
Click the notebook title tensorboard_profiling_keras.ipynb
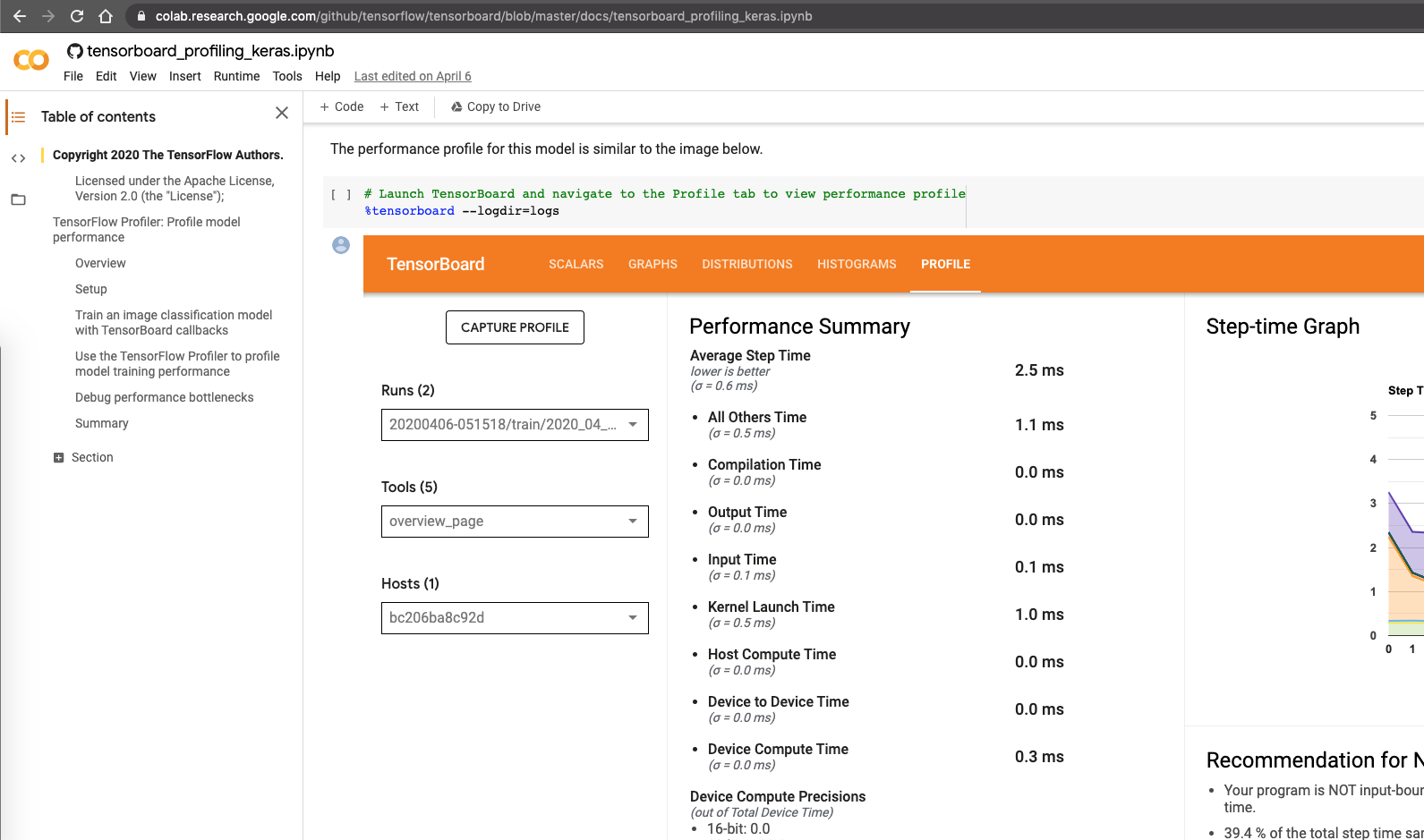point(210,51)
